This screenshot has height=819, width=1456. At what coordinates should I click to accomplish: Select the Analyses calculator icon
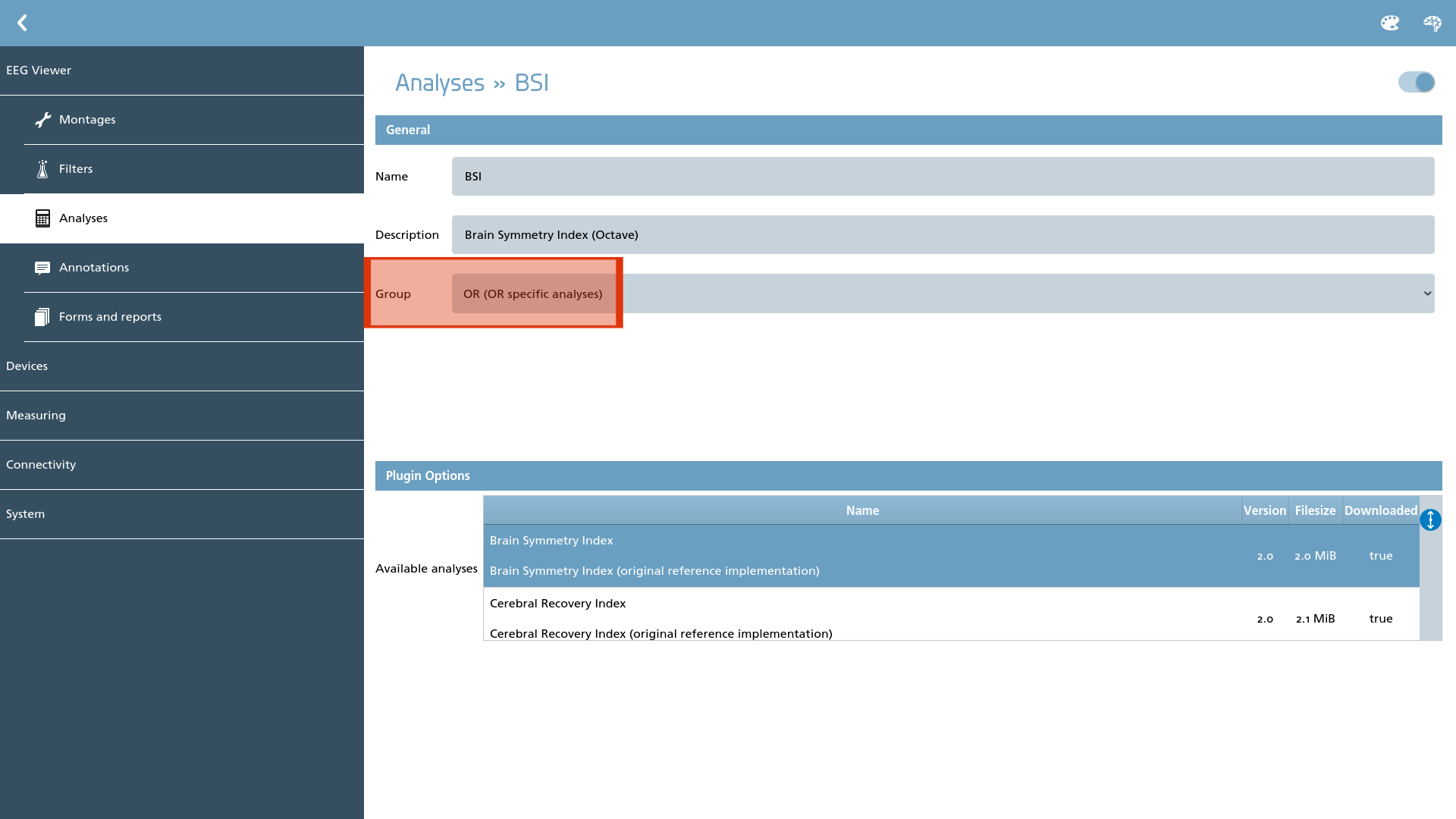42,218
